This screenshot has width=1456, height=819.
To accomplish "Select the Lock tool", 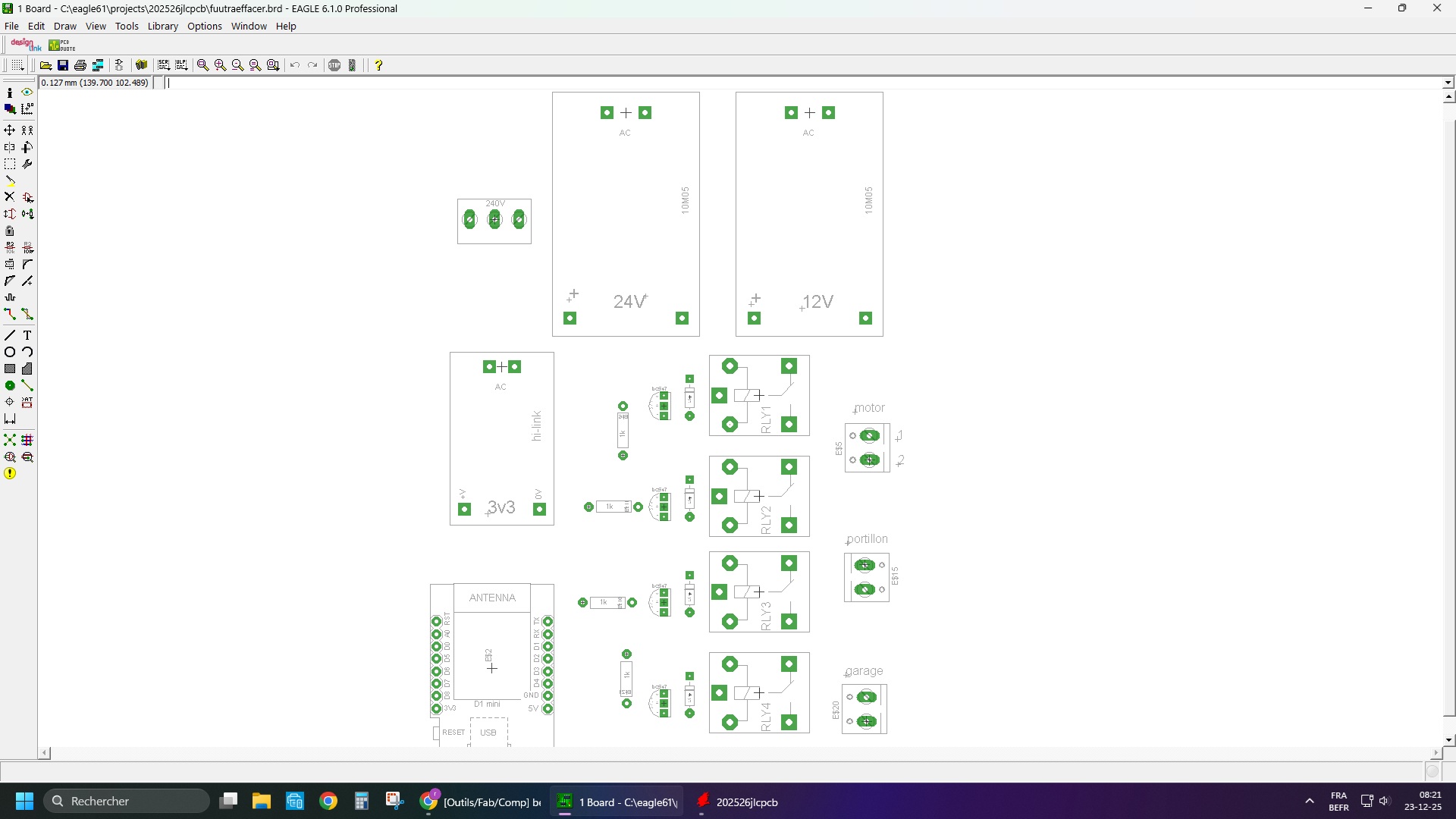I will tap(10, 231).
